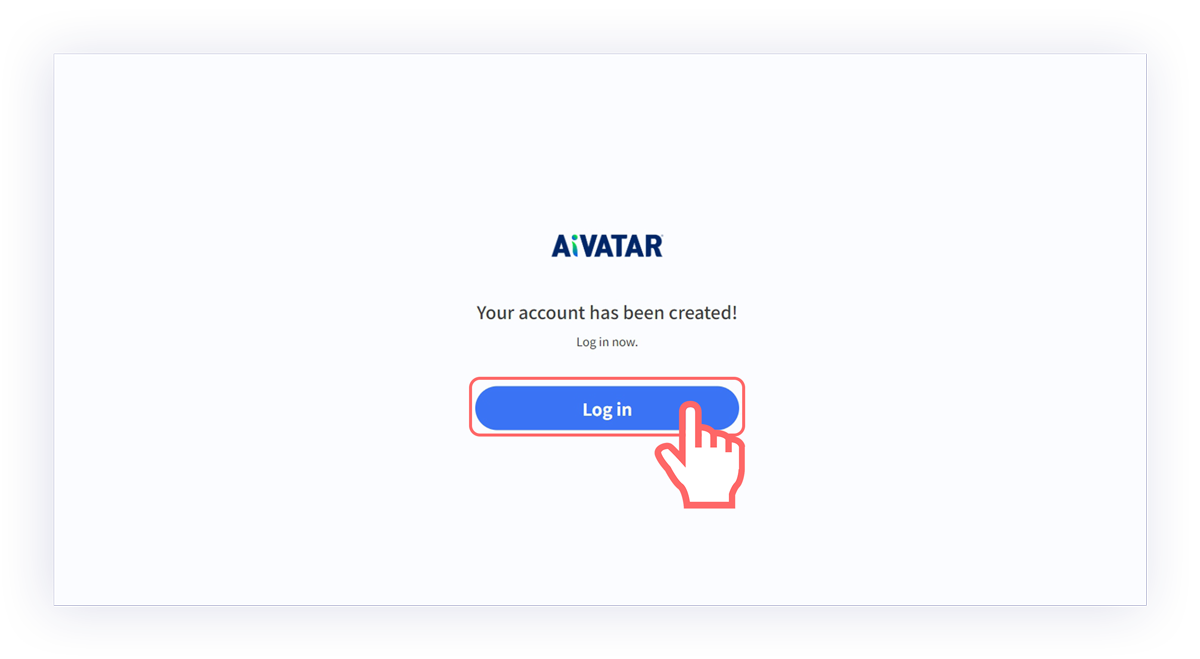Click the index fingertip of the hand cursor
The width and height of the screenshot is (1200, 659).
(x=689, y=409)
